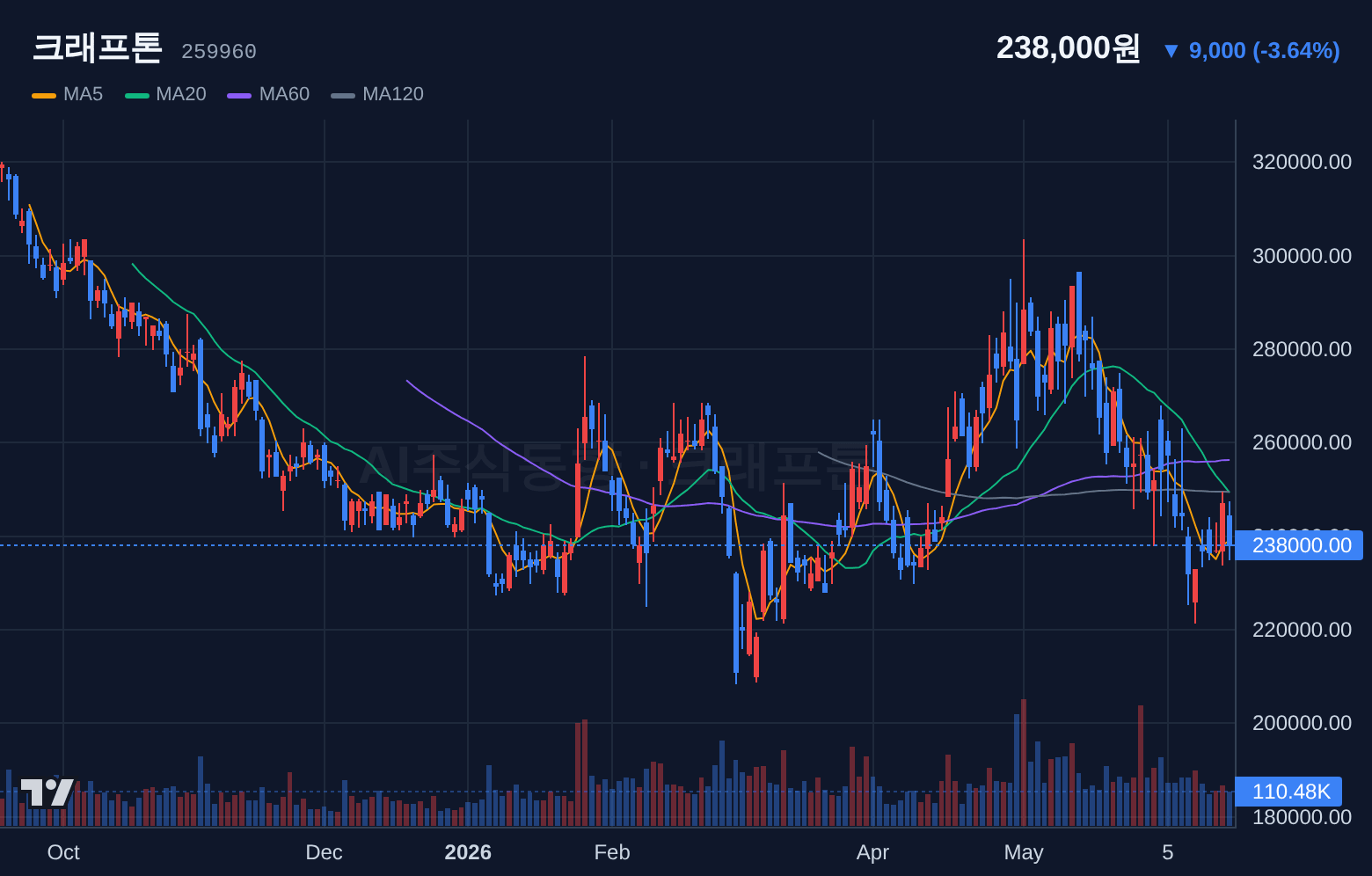Click the Apr label on the time axis

coord(872,852)
